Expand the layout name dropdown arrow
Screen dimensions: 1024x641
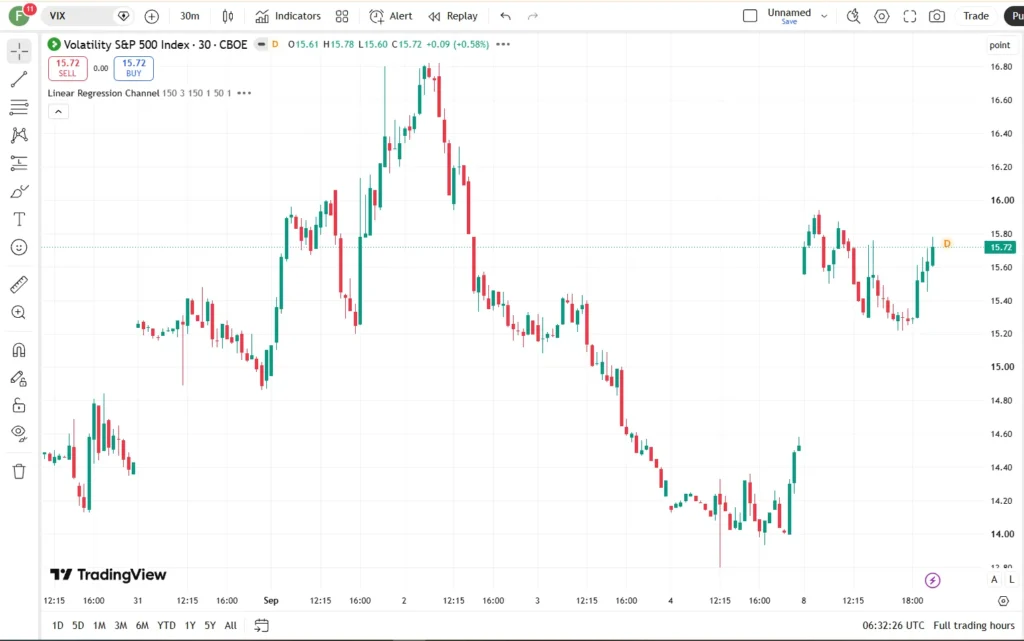(824, 16)
